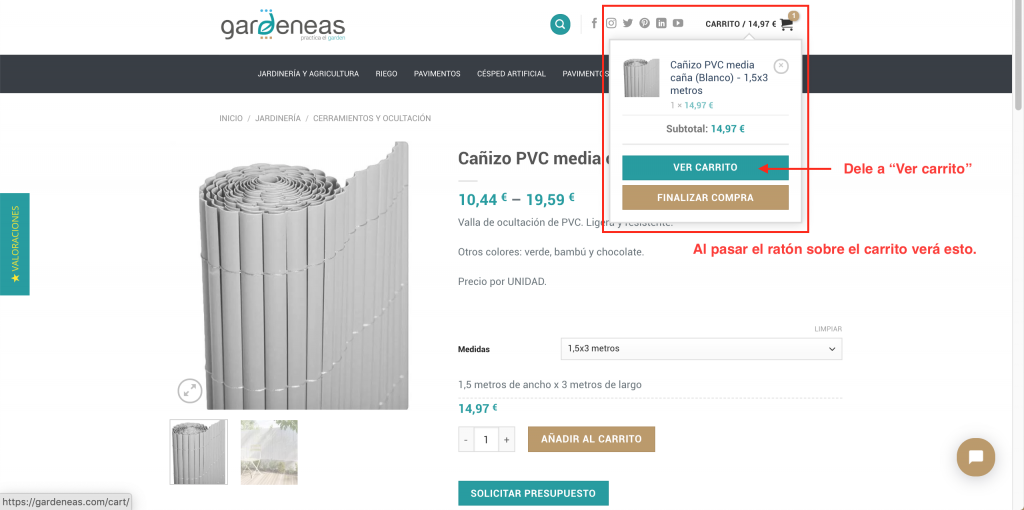
Task: Select the second product thumbnail image
Action: click(x=269, y=452)
